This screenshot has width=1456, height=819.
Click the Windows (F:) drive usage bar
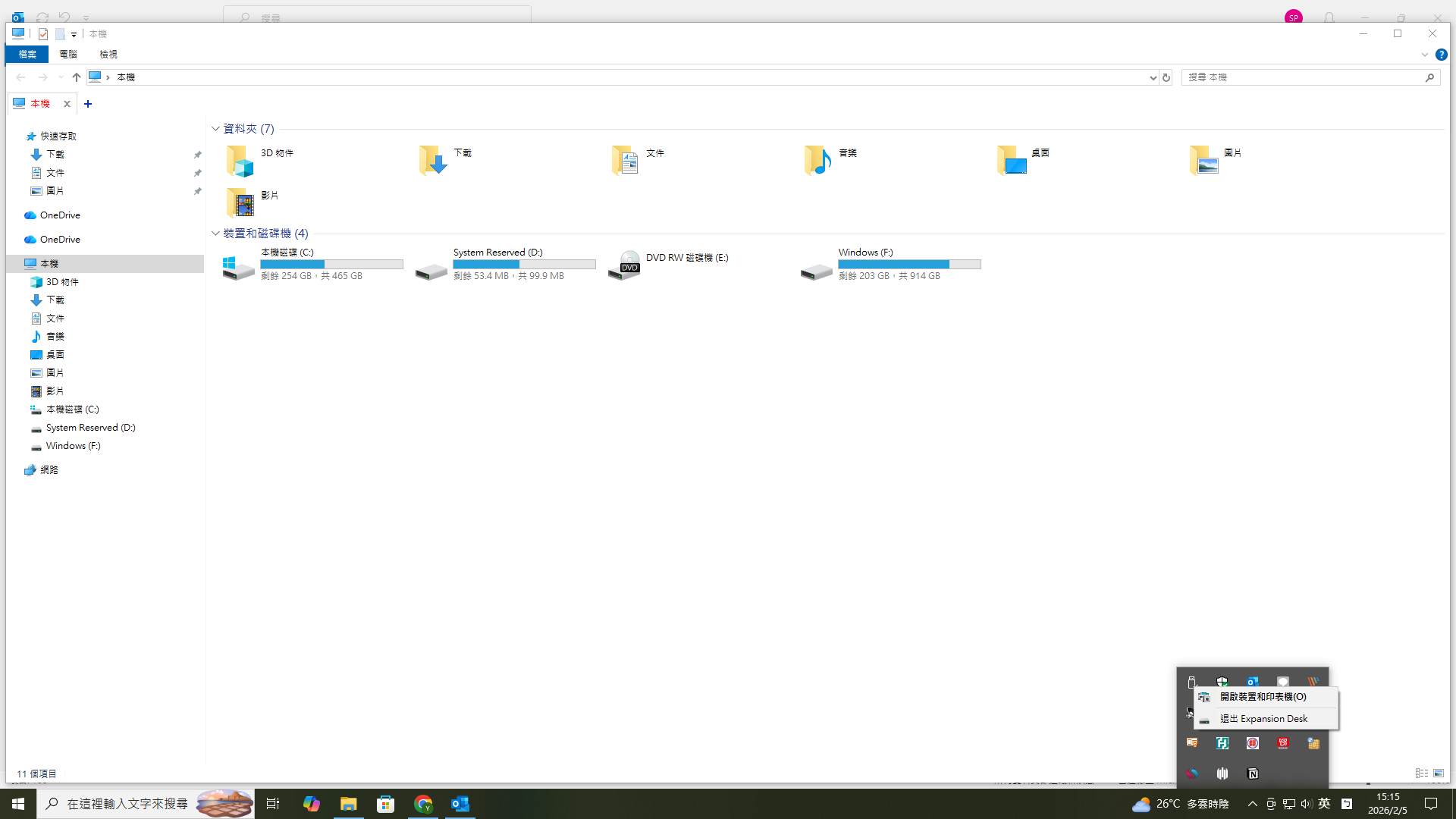908,264
